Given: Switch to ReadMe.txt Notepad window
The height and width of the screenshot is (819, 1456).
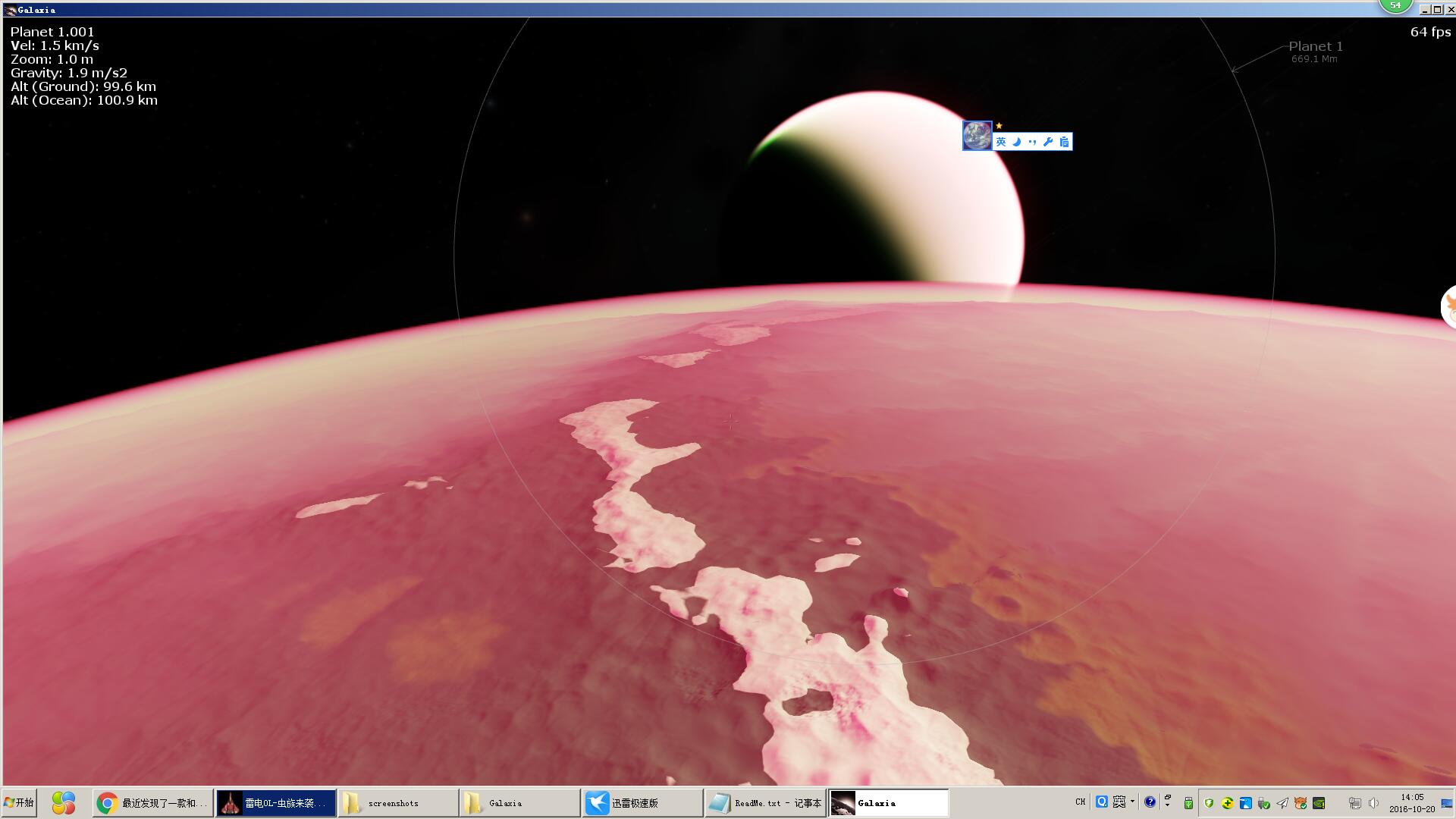Looking at the screenshot, I should (765, 802).
